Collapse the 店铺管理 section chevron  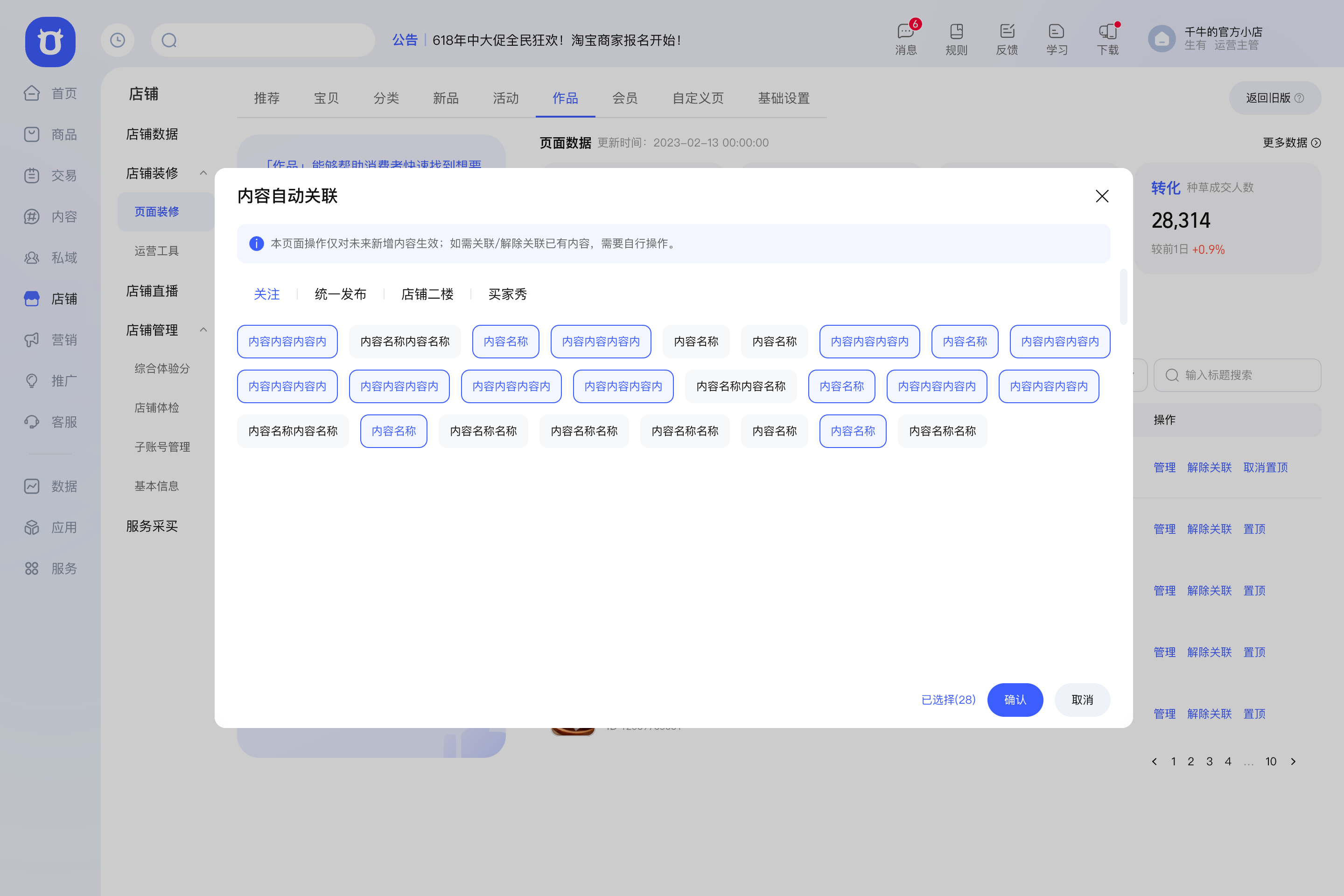[203, 330]
